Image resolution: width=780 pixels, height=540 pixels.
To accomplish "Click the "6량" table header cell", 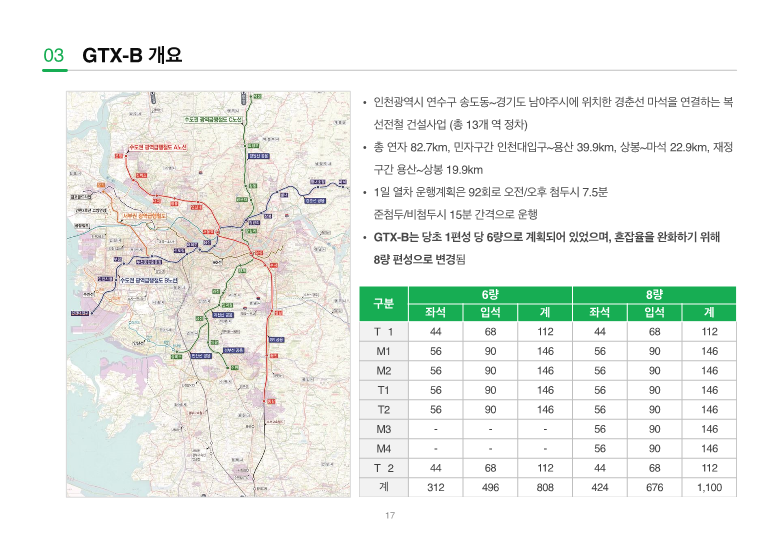I will [490, 295].
